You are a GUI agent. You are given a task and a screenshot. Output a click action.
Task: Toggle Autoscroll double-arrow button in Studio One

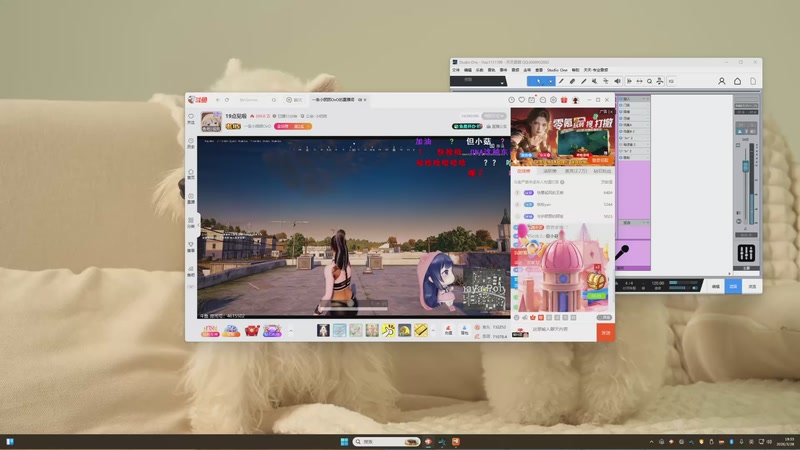click(639, 81)
